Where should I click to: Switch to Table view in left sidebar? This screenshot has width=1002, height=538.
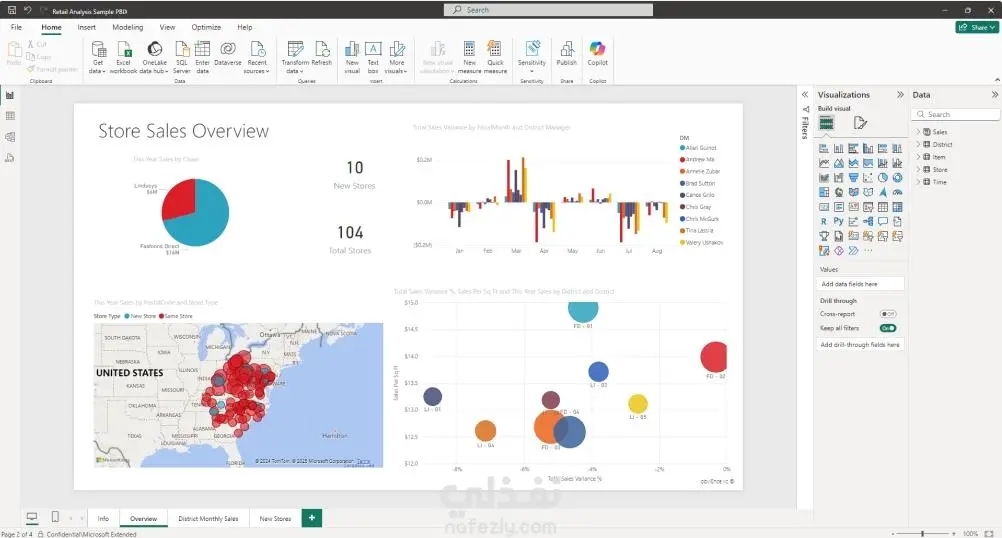coord(10,116)
